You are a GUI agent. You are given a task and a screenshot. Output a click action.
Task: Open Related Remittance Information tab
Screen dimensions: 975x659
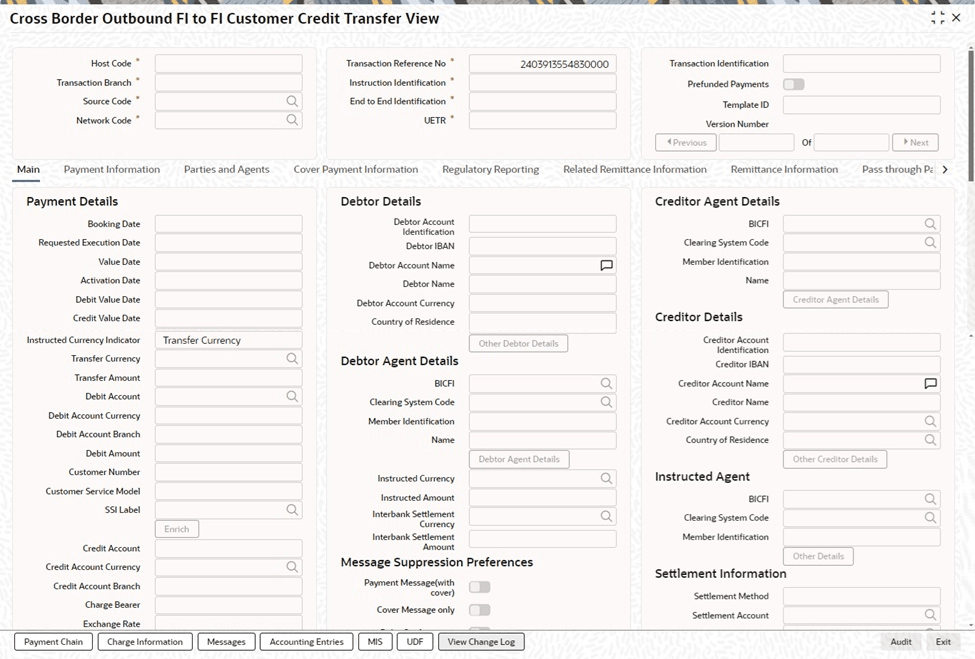(635, 169)
